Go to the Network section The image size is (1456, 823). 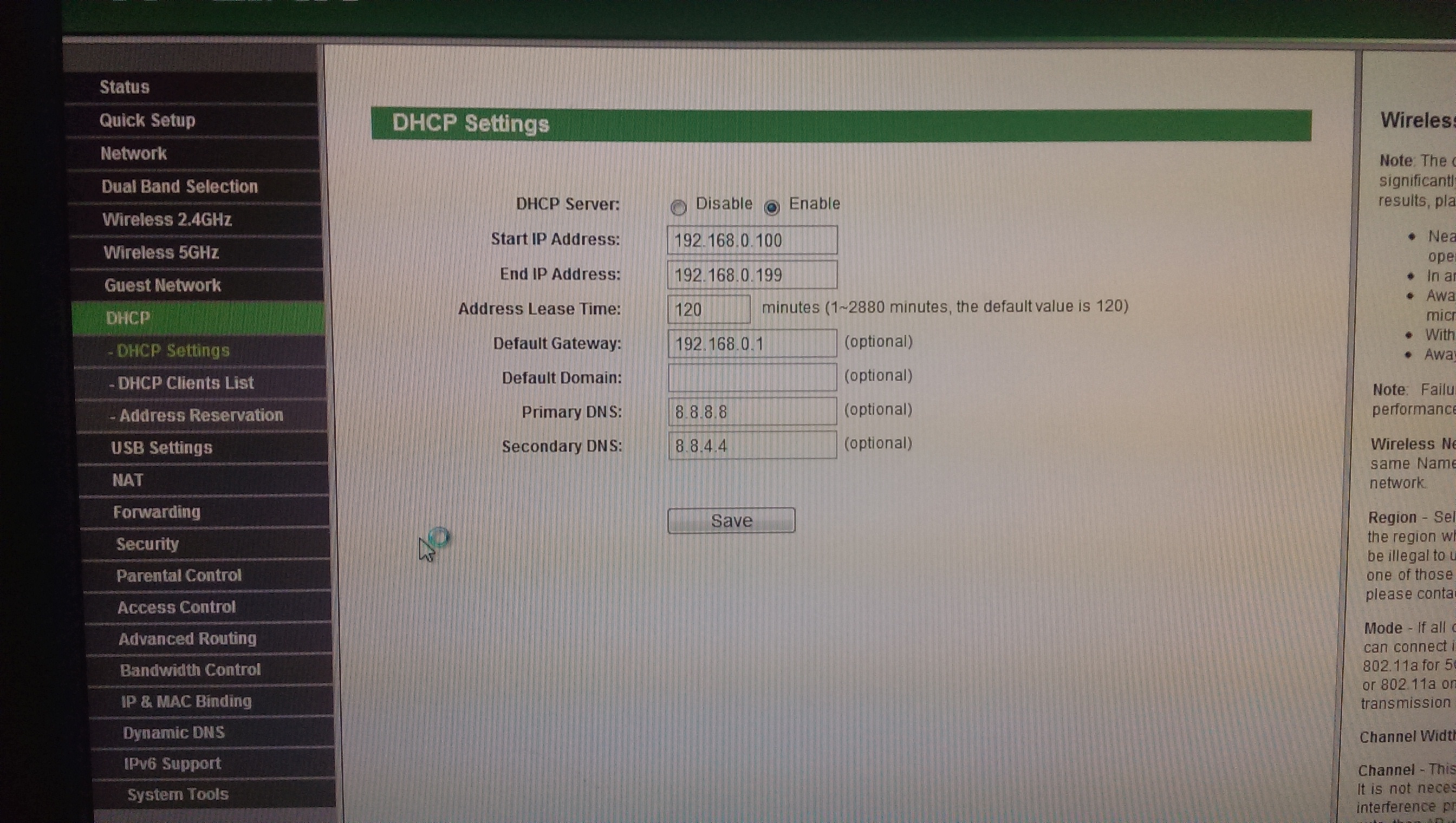tap(133, 153)
